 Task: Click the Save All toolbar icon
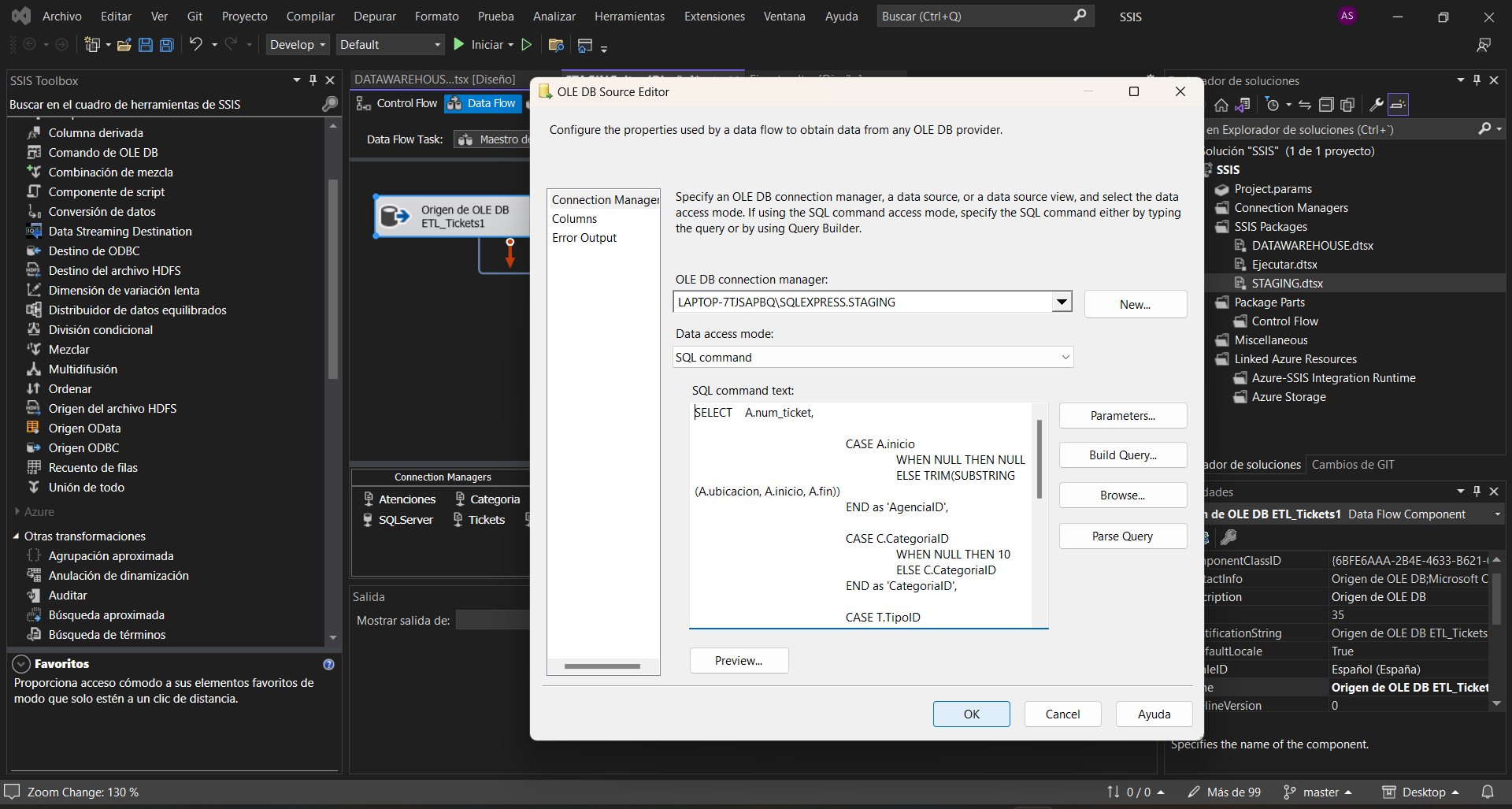(167, 45)
